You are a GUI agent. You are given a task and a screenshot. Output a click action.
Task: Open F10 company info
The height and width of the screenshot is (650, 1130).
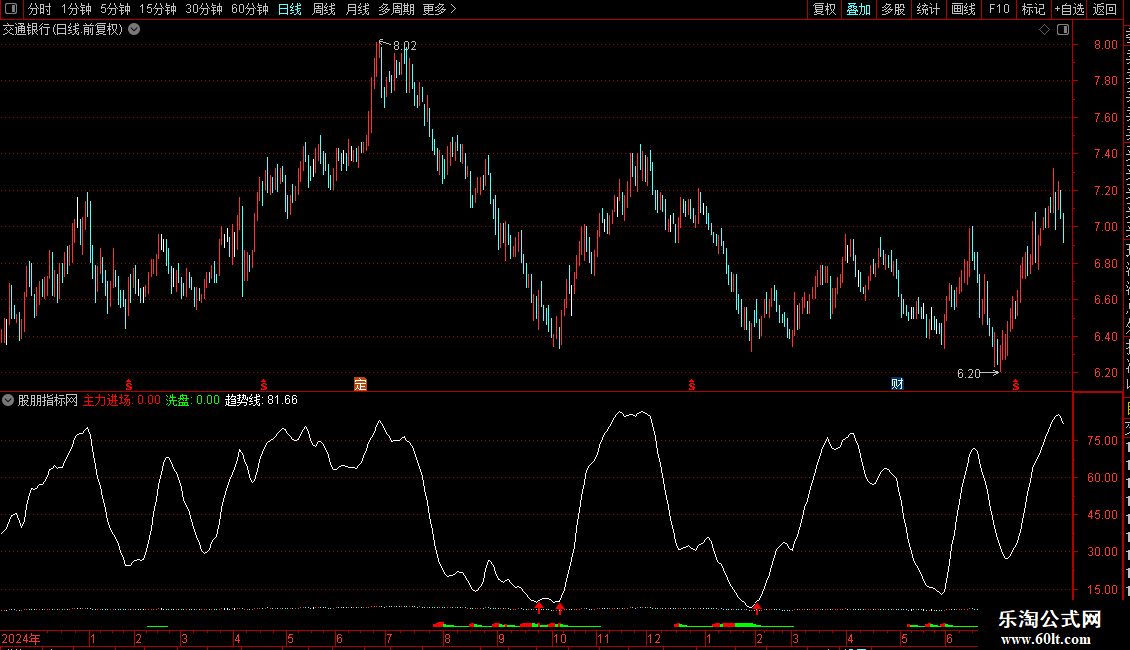pos(999,9)
